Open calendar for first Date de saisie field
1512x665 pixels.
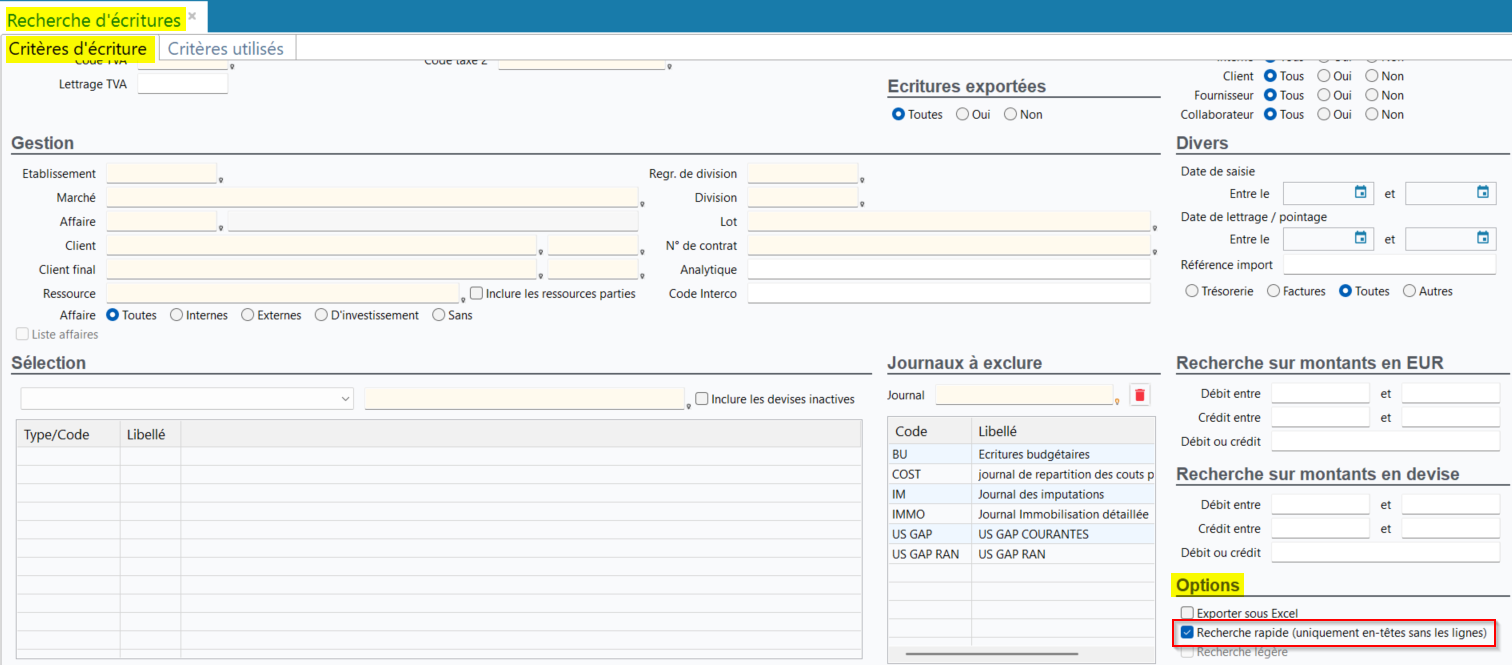1360,192
